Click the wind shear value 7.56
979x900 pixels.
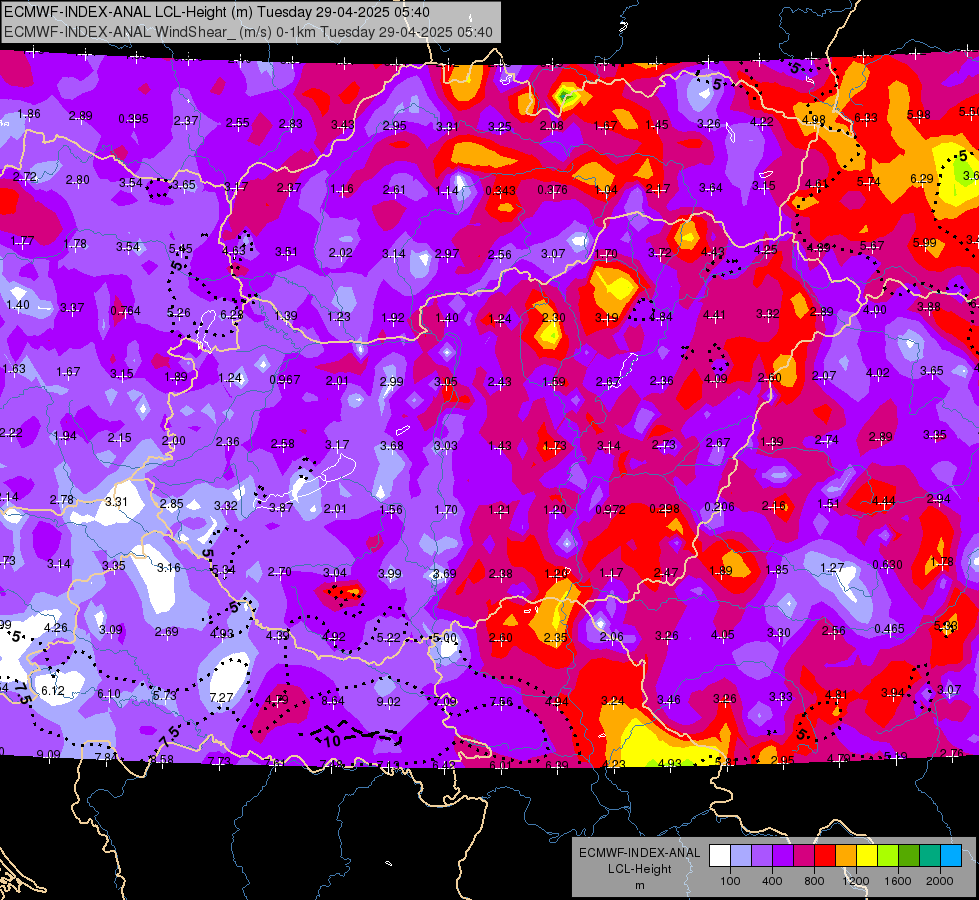501,701
